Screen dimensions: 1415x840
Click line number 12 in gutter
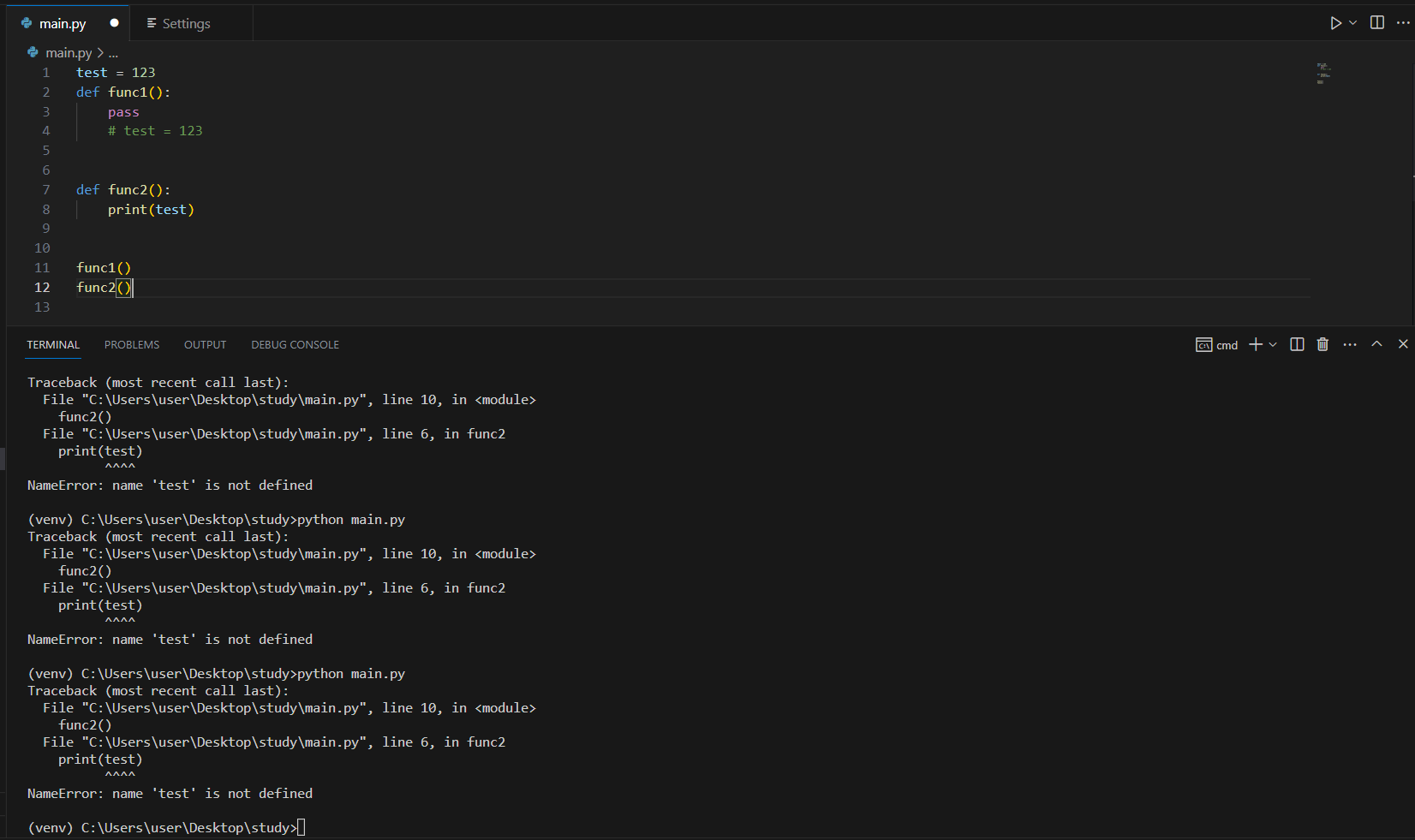pos(42,288)
